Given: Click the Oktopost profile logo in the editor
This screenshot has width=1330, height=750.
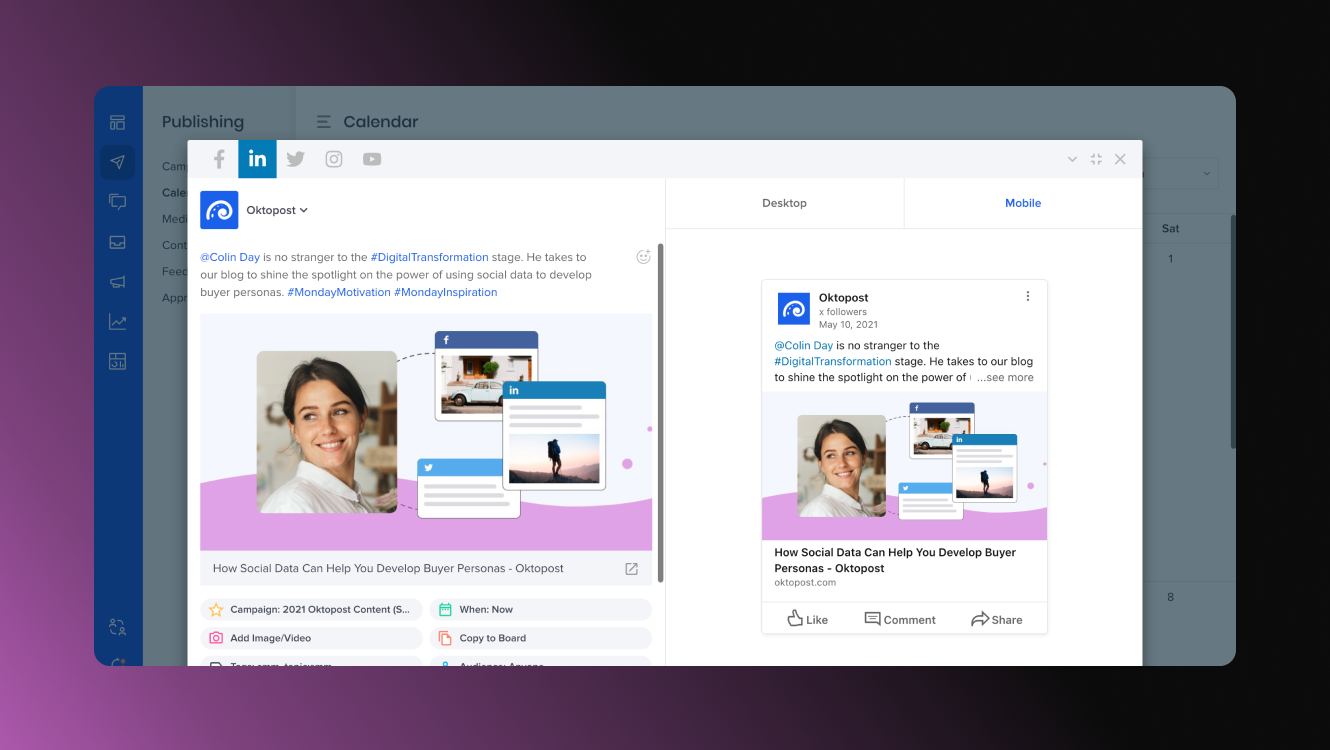Looking at the screenshot, I should [x=219, y=210].
